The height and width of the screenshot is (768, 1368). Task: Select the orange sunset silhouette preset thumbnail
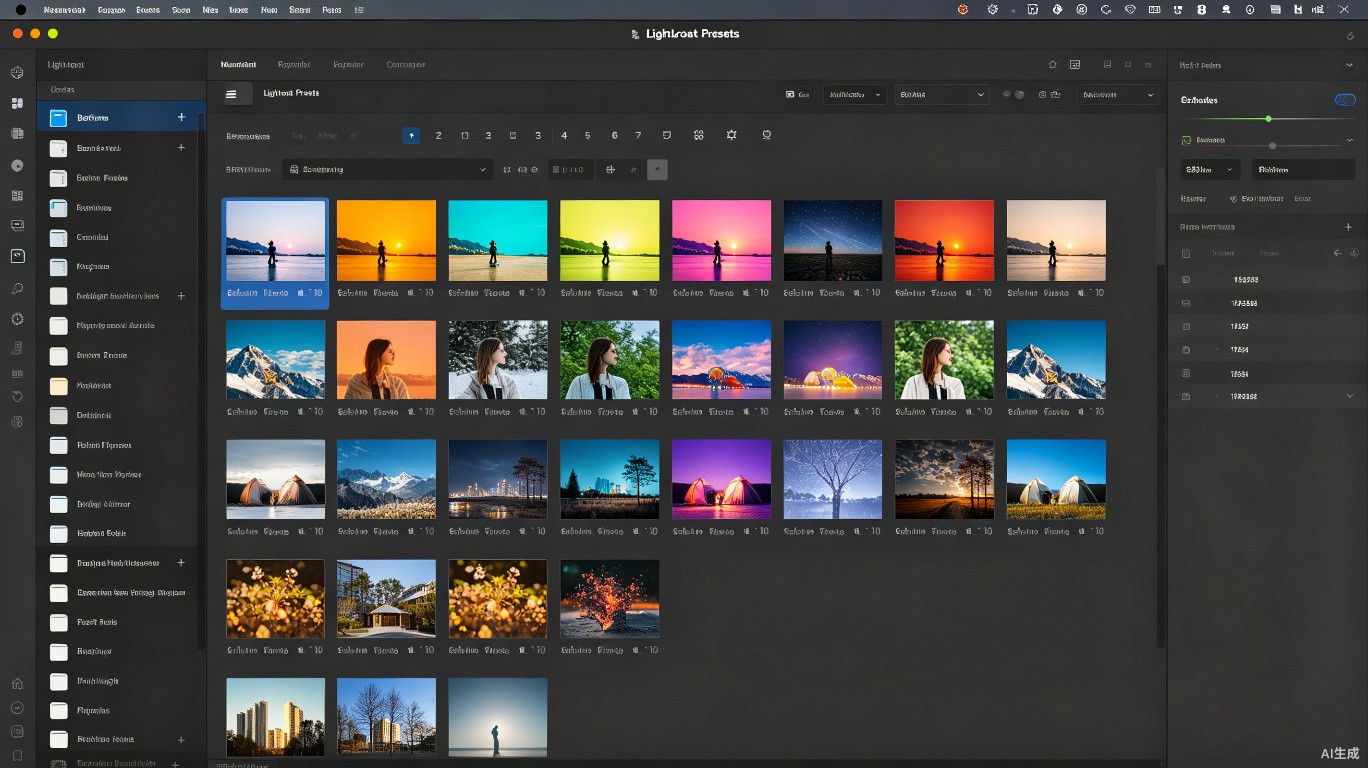point(386,240)
